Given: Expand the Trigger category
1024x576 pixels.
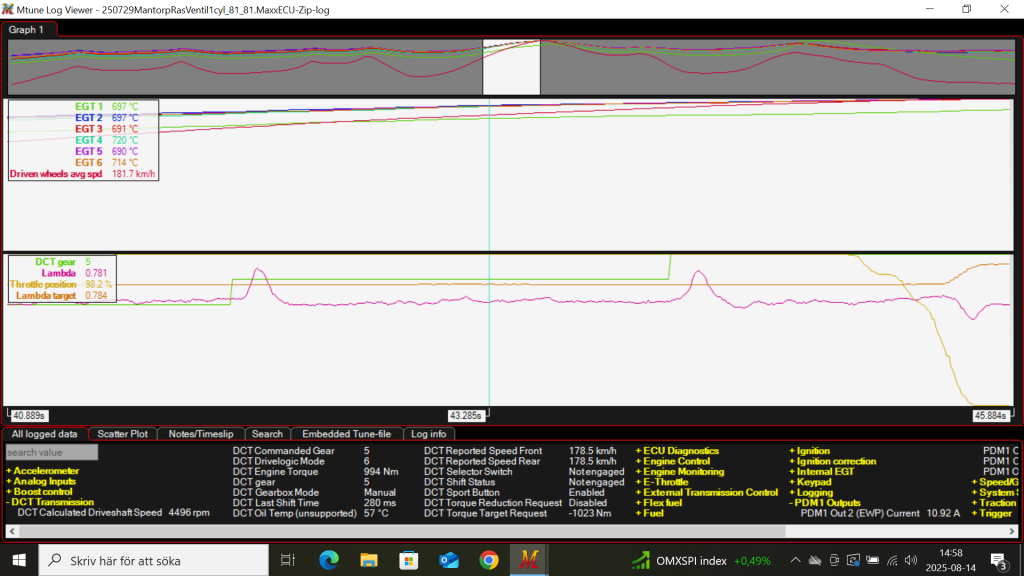Looking at the screenshot, I should tap(991, 513).
